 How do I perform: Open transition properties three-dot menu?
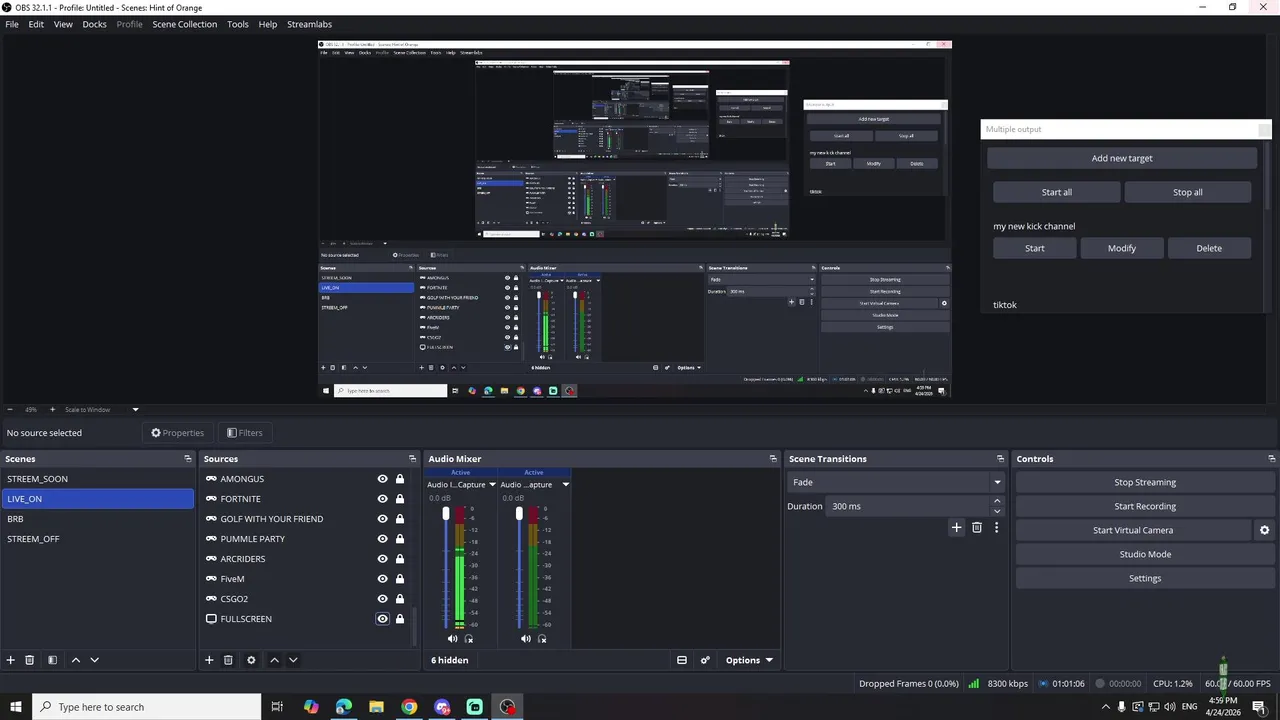(x=996, y=527)
